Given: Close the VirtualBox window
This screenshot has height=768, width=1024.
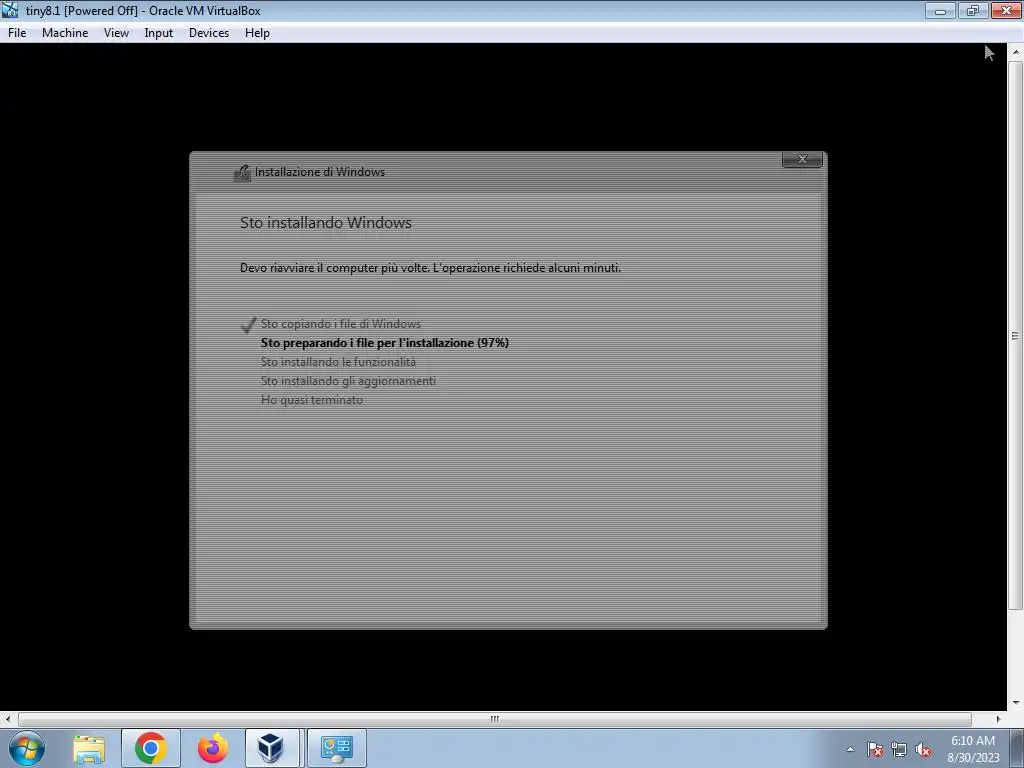Looking at the screenshot, I should coord(1006,10).
